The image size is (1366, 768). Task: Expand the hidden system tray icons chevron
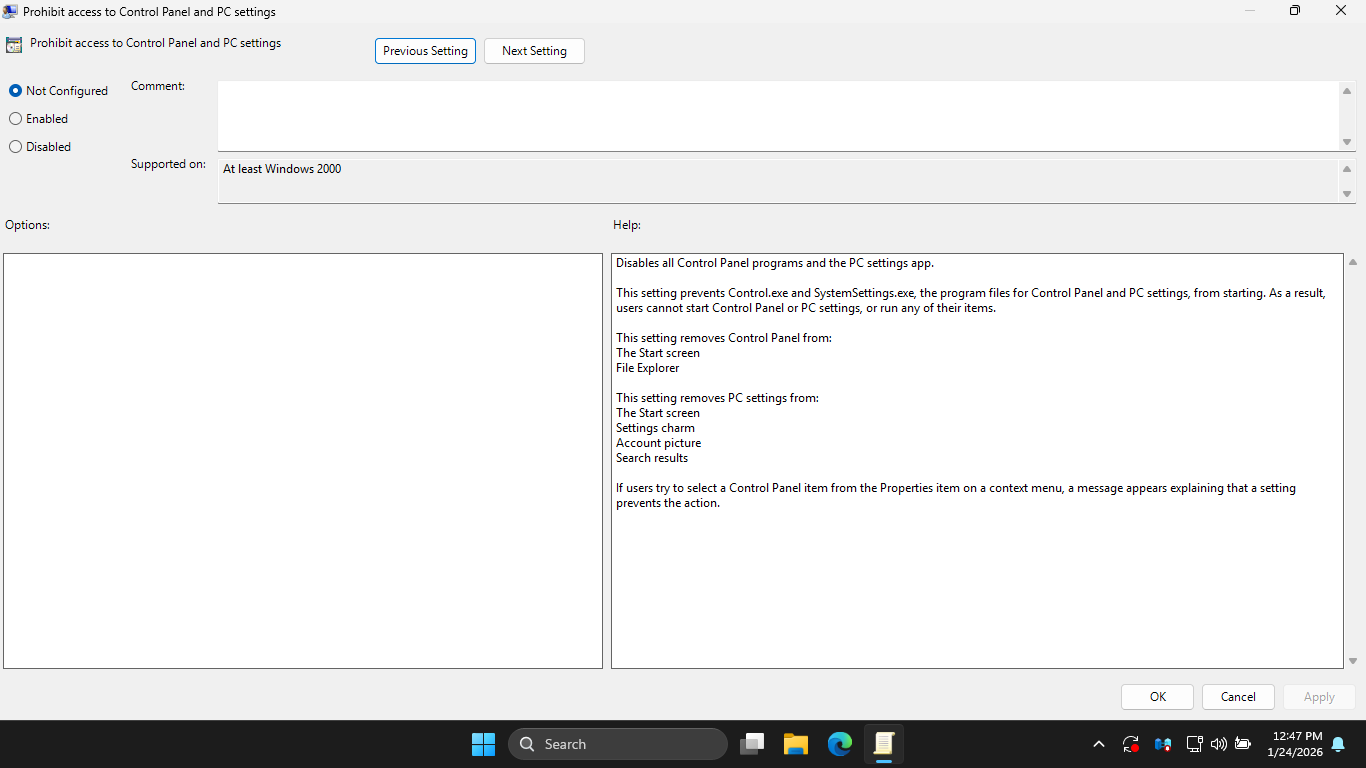1099,744
